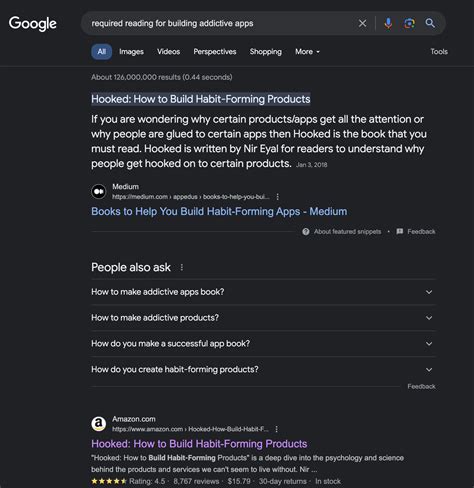The height and width of the screenshot is (488, 474).
Task: Switch to the Videos tab
Action: (x=168, y=52)
